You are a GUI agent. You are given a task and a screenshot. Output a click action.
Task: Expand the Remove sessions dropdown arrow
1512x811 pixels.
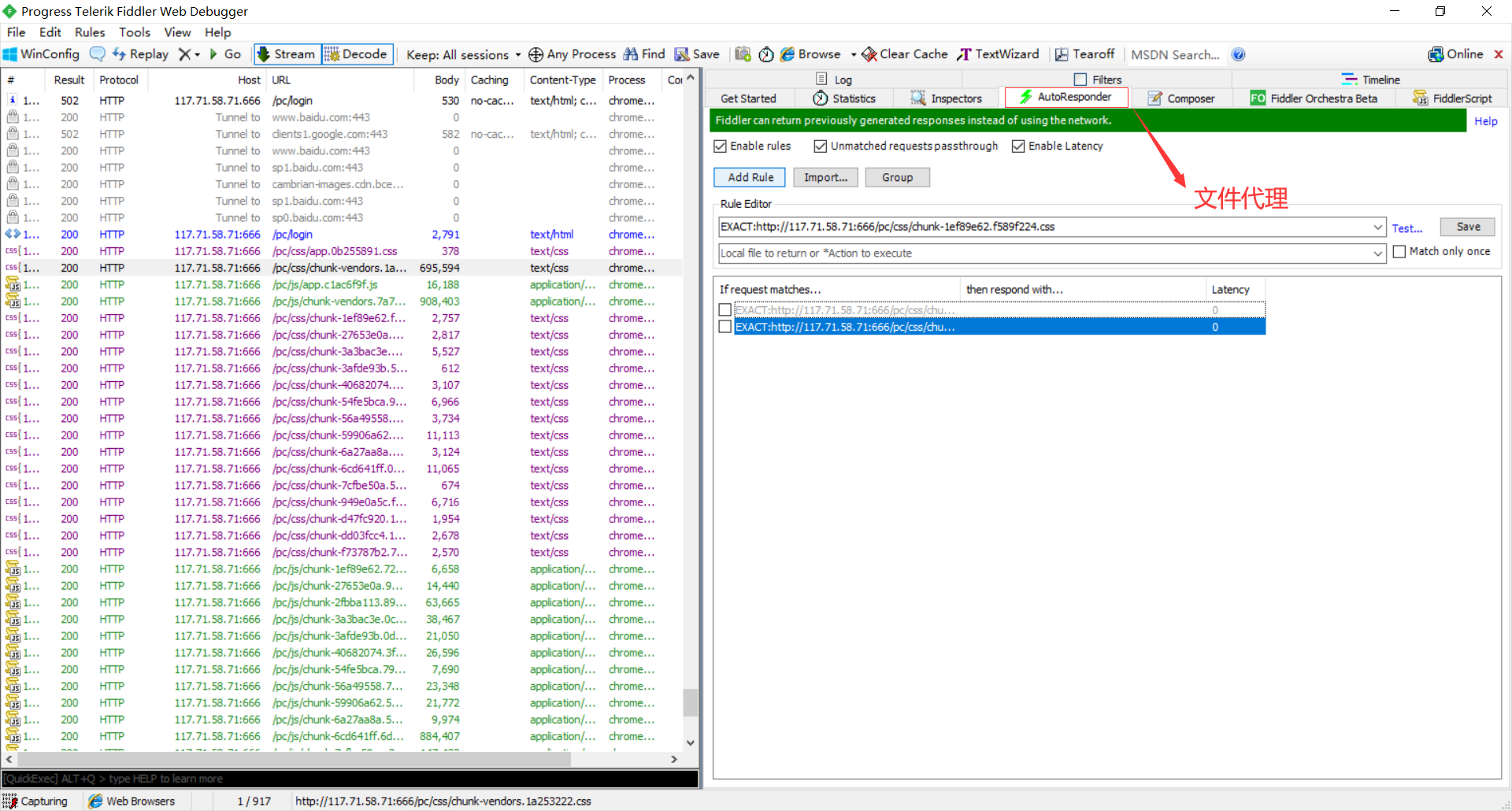click(197, 55)
